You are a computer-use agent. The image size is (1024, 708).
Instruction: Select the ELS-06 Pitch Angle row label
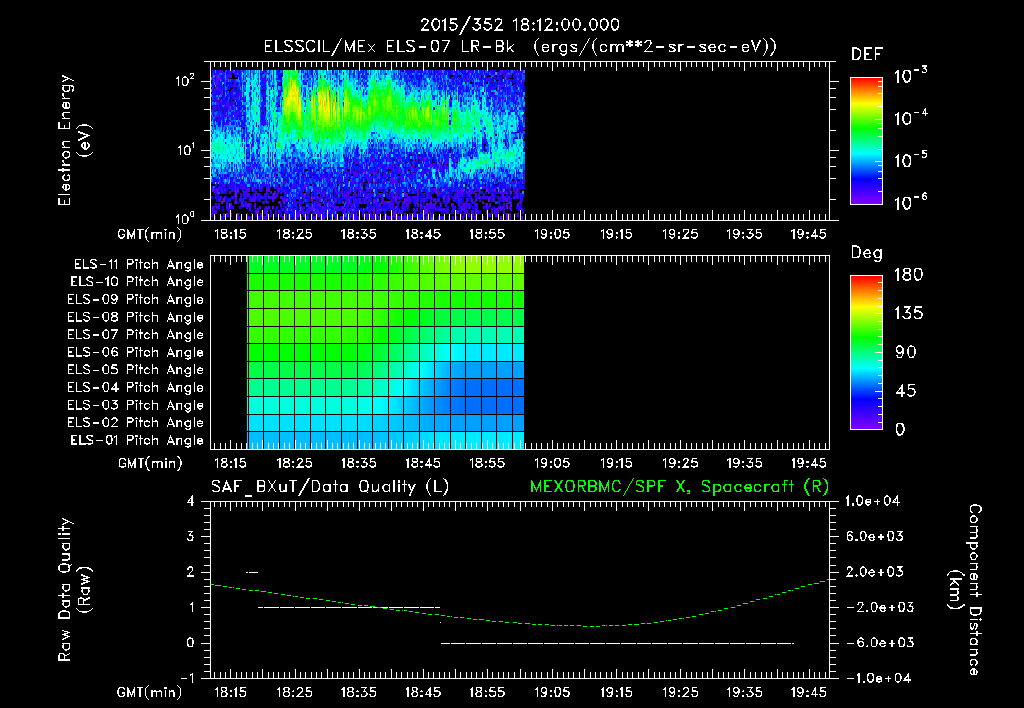(136, 352)
